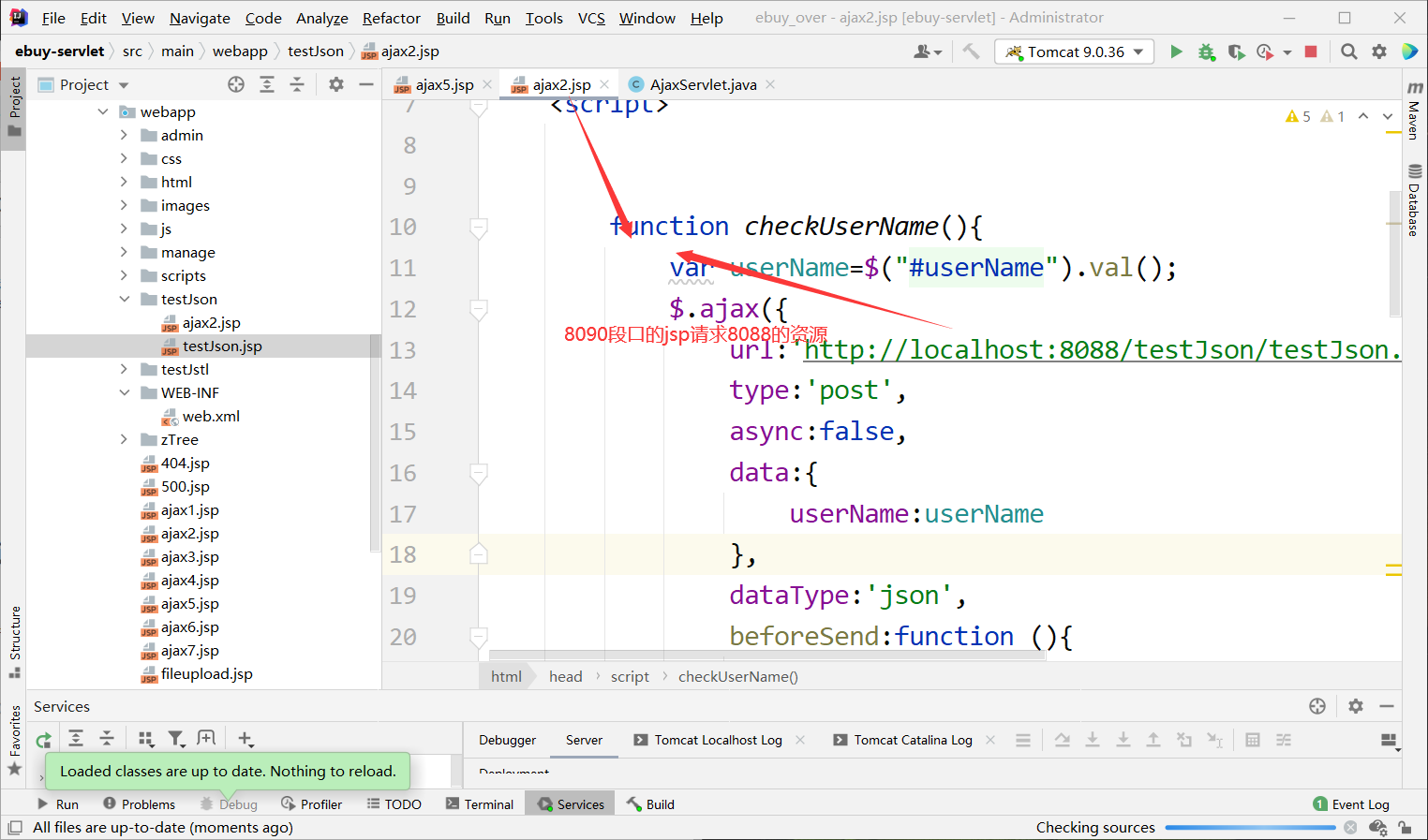1428x840 pixels.
Task: Open the user account dropdown icon
Action: point(927,52)
